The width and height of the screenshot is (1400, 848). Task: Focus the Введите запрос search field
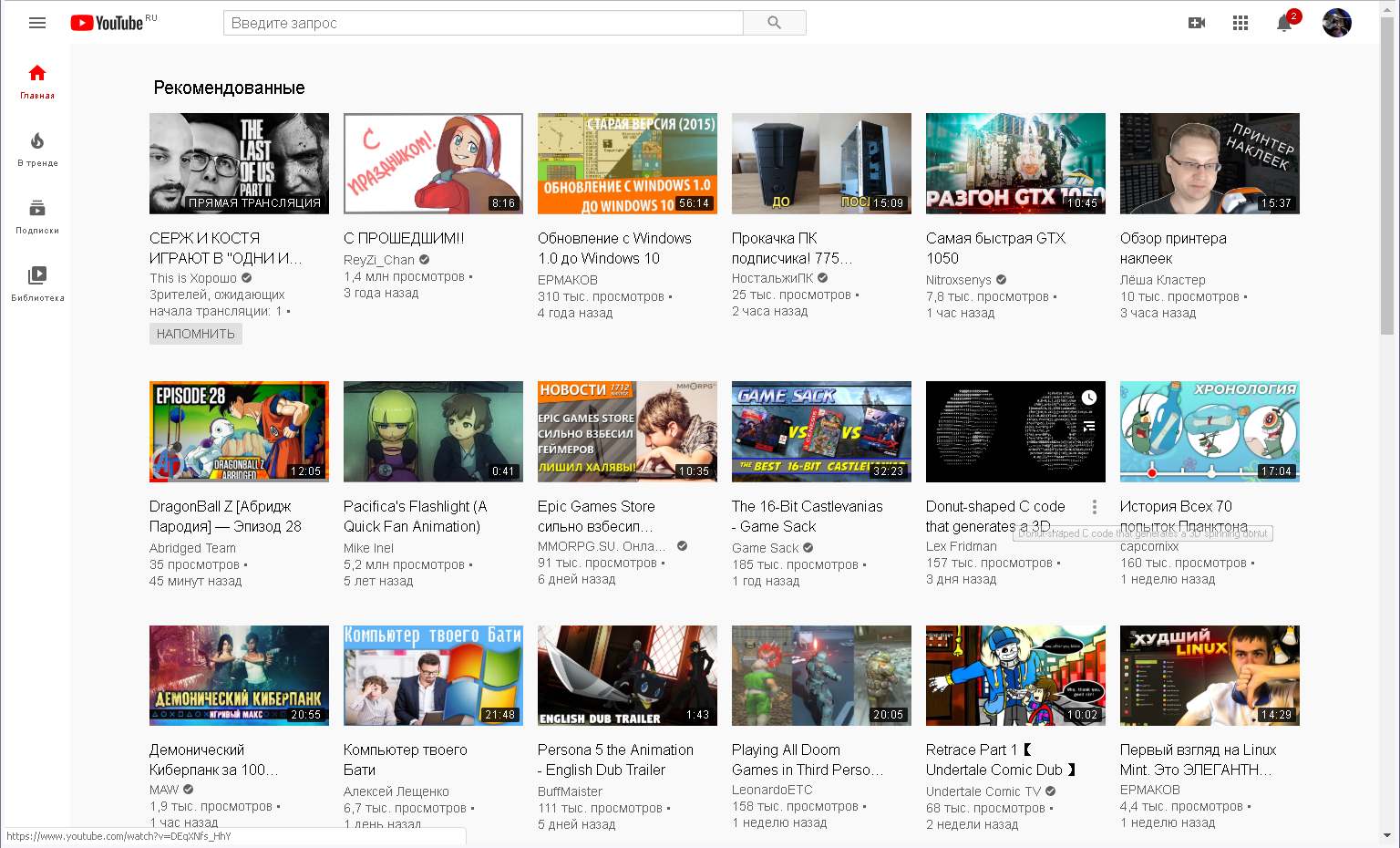pyautogui.click(x=483, y=23)
